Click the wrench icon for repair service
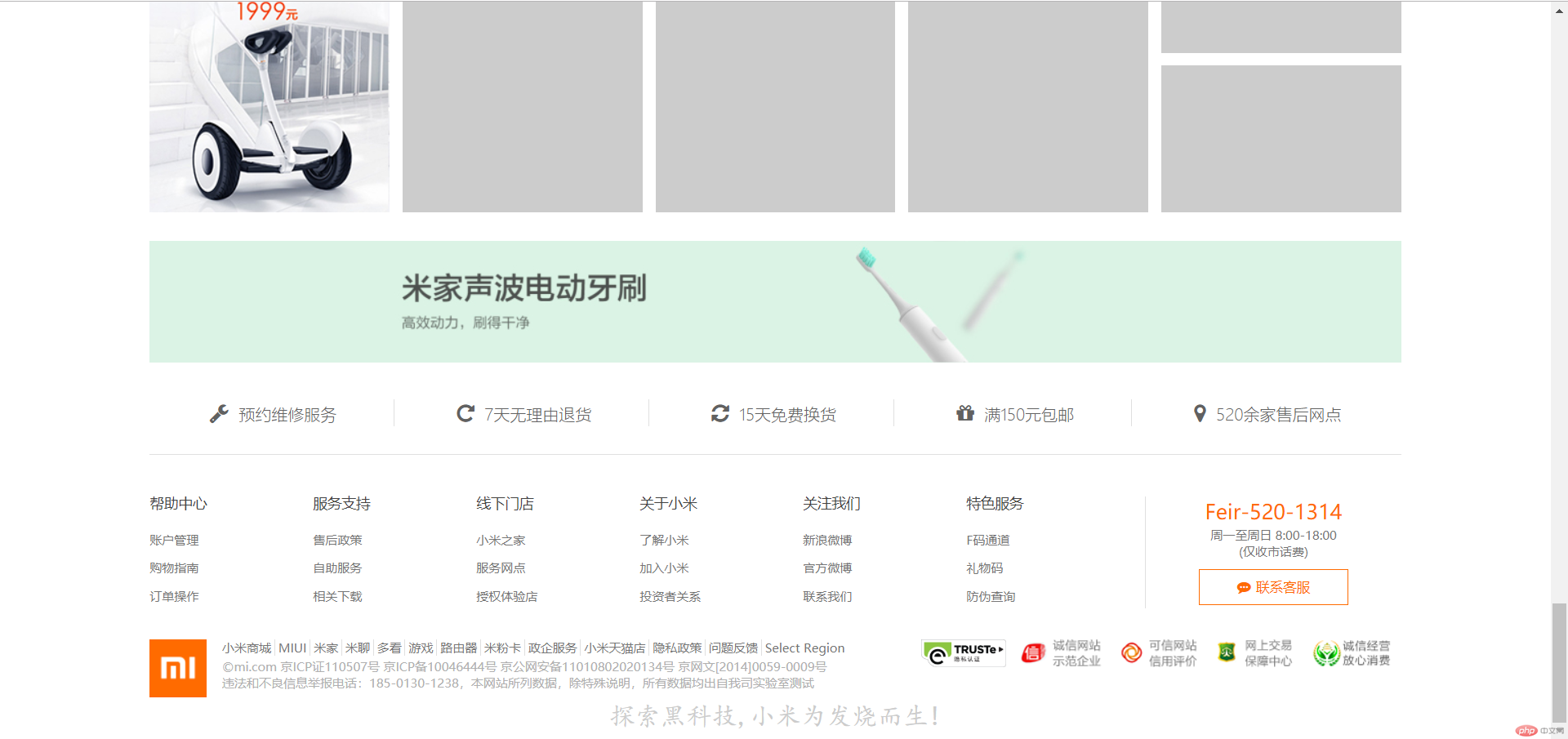This screenshot has width=1568, height=739. [x=219, y=414]
